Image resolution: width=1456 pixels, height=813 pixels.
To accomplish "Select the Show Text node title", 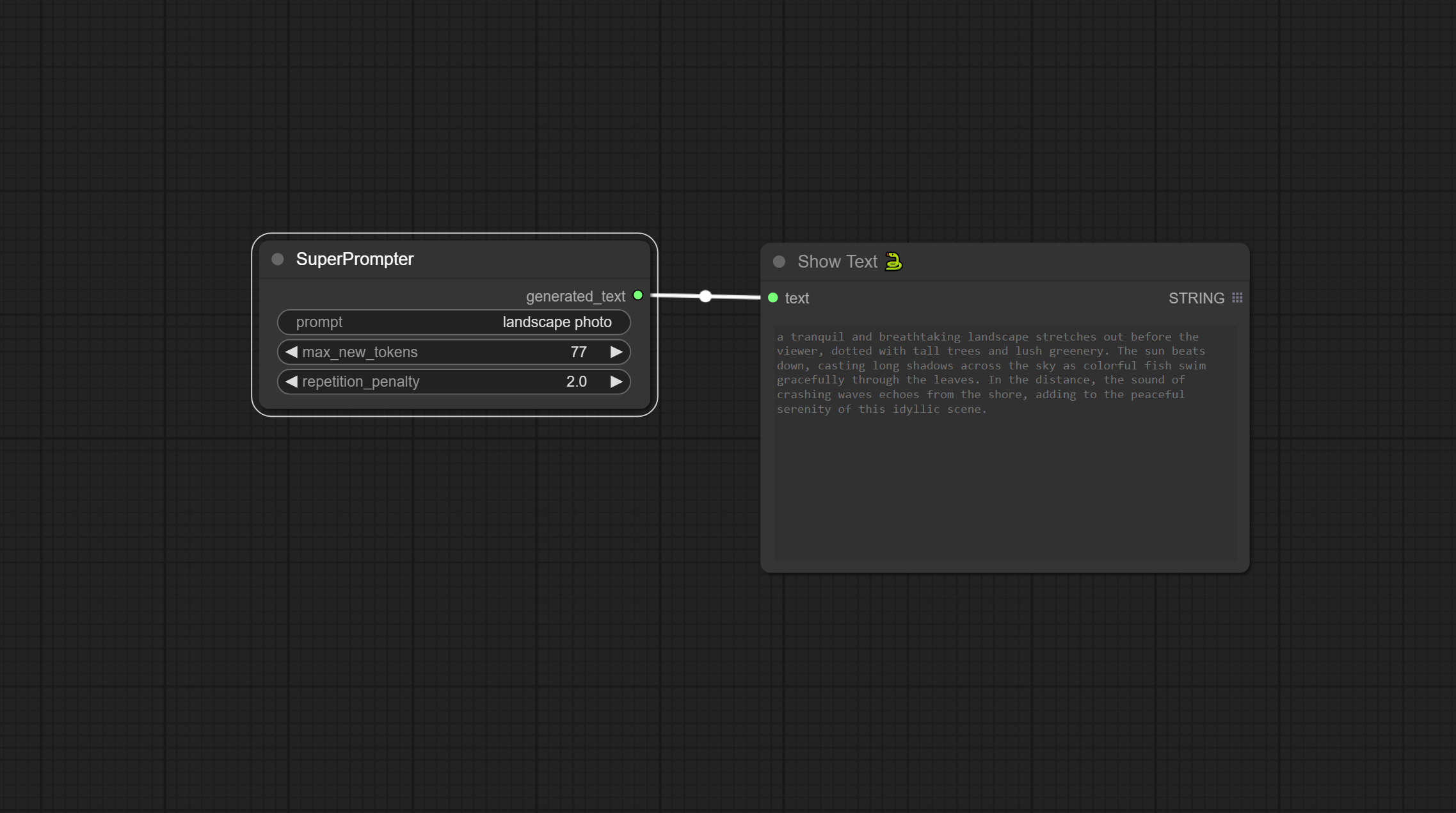I will click(837, 262).
